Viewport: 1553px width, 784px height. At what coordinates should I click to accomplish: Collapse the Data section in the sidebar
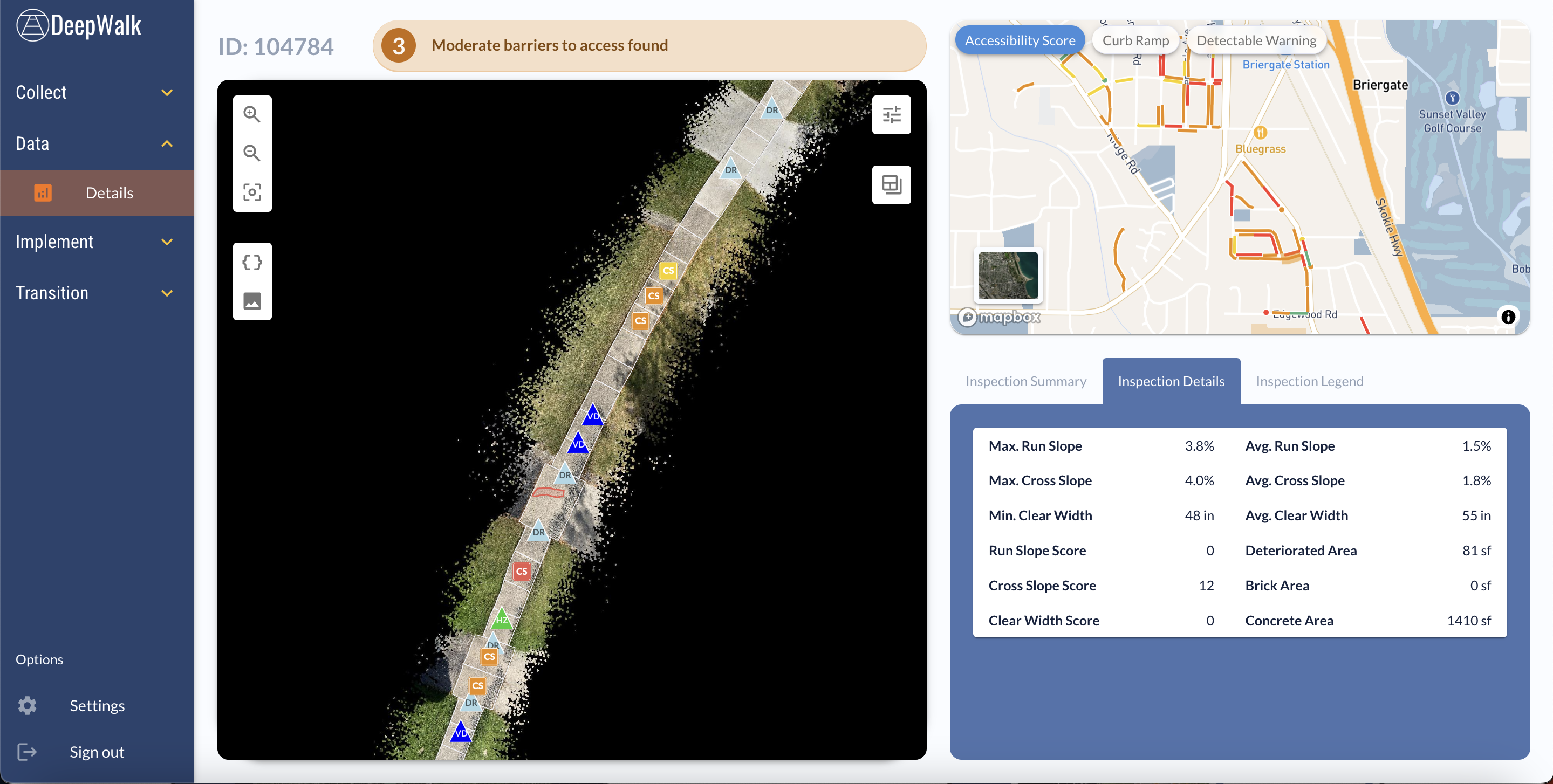click(x=97, y=143)
